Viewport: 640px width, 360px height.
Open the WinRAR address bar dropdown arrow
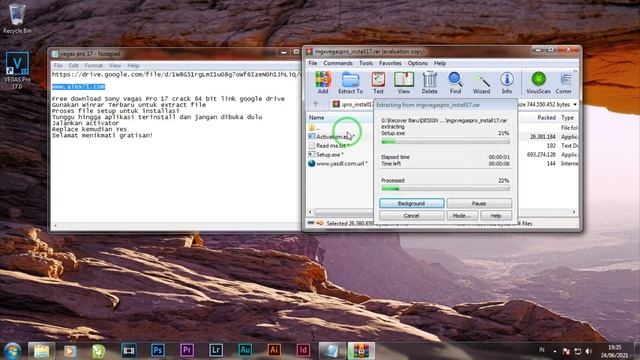coord(575,104)
